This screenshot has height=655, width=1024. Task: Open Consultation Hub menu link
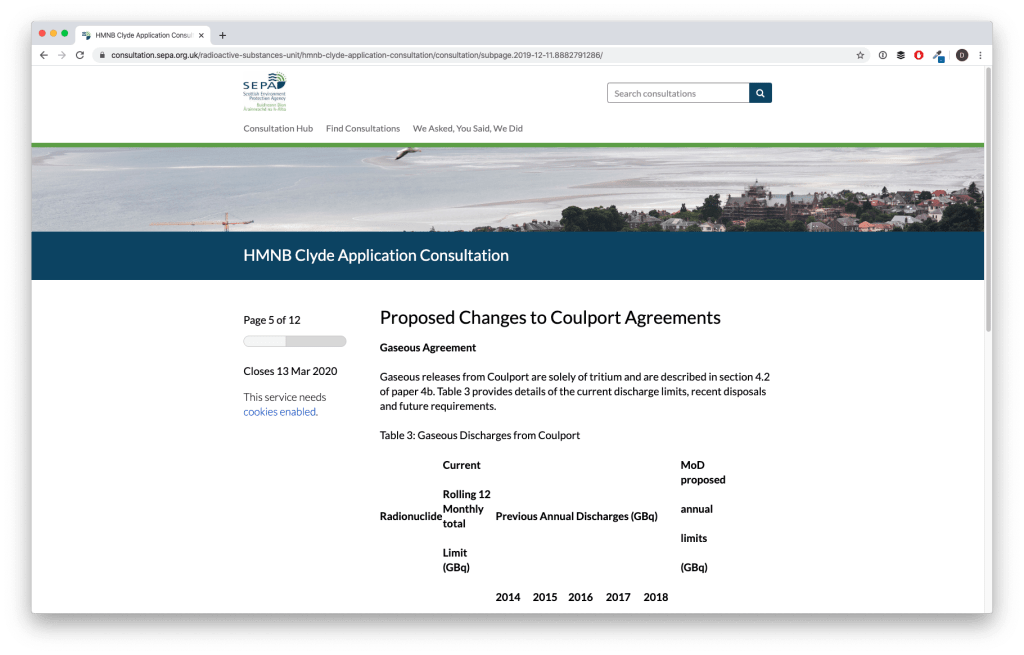[x=278, y=129]
